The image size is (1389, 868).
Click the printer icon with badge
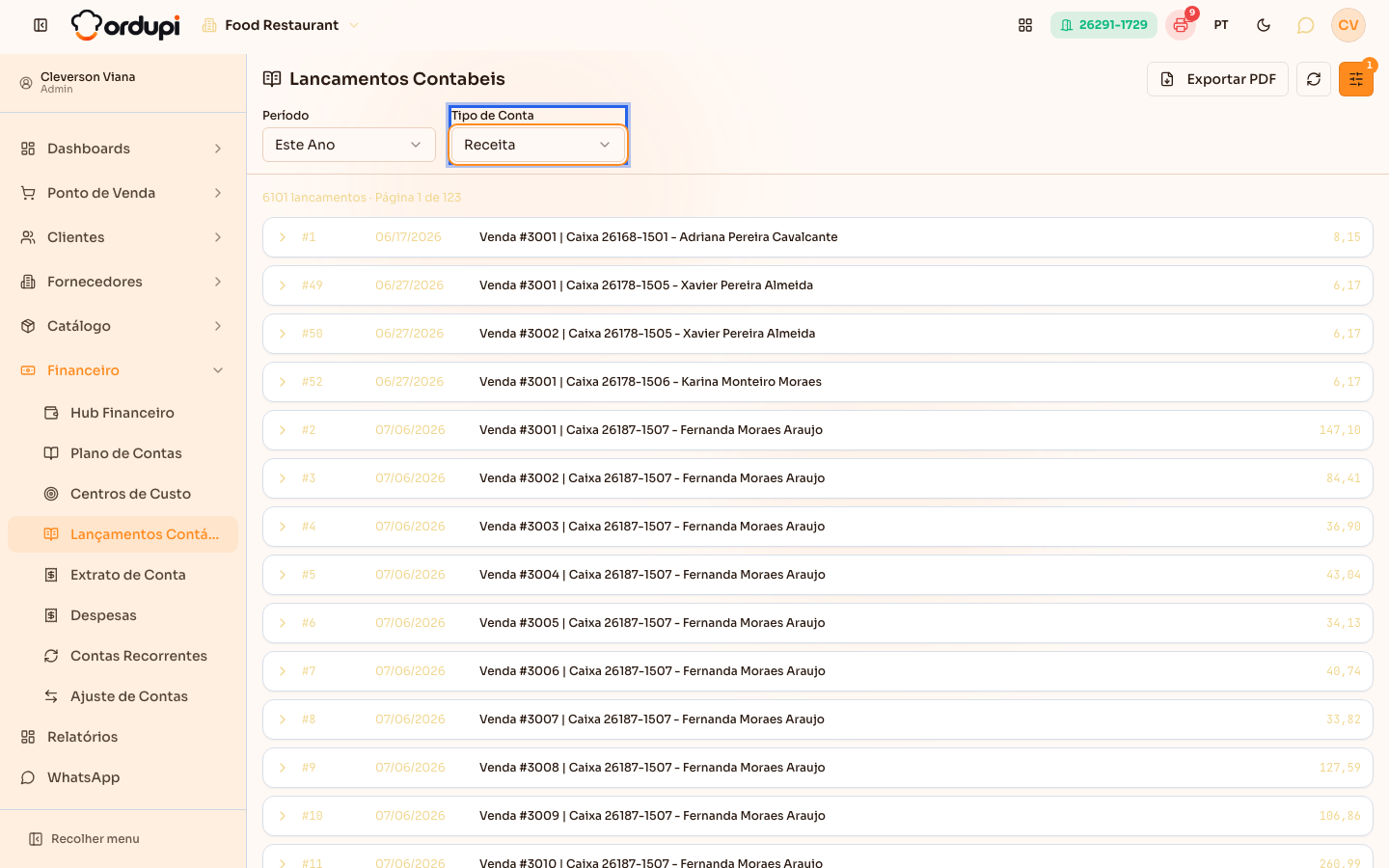point(1181,25)
